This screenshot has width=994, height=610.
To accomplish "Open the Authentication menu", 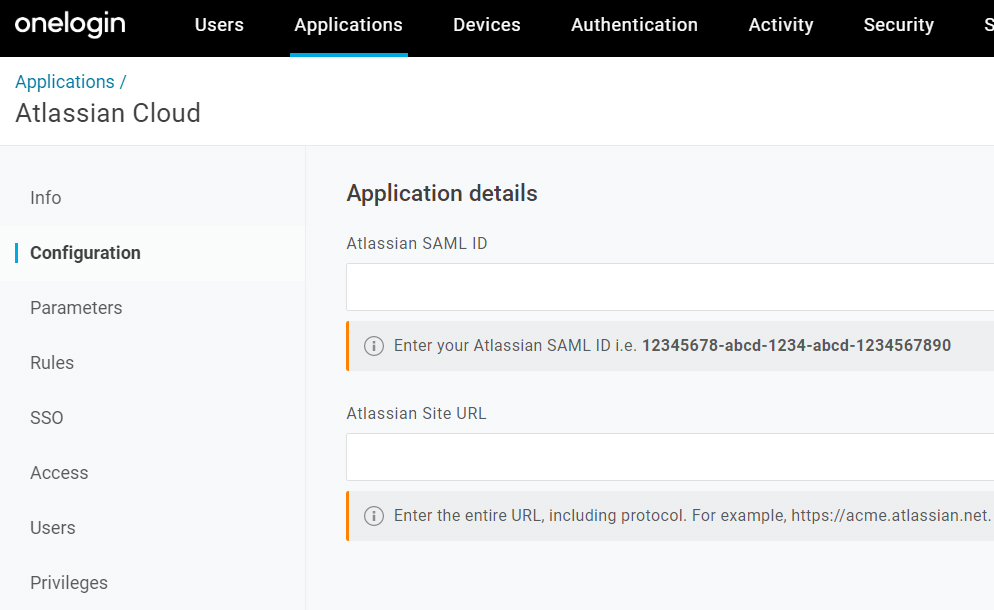I will click(635, 25).
